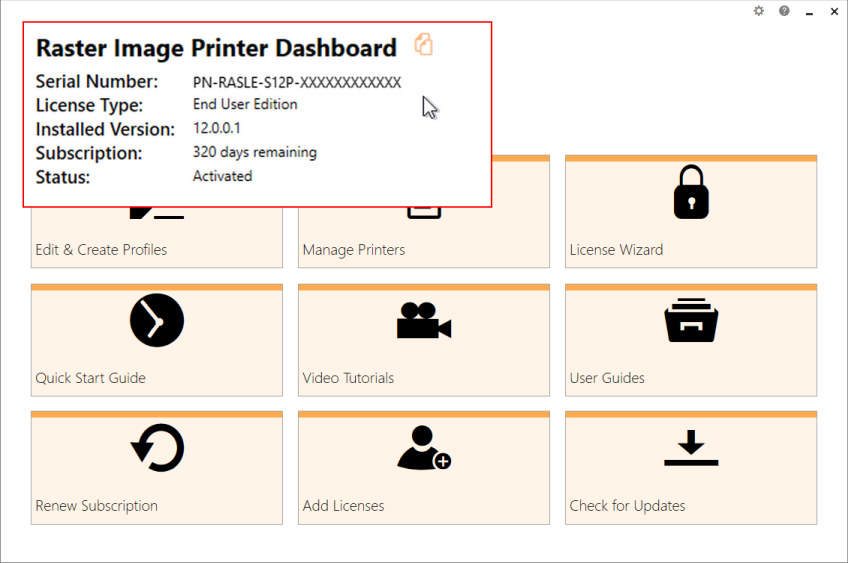
Task: Select the Add Licenses label
Action: coord(343,506)
